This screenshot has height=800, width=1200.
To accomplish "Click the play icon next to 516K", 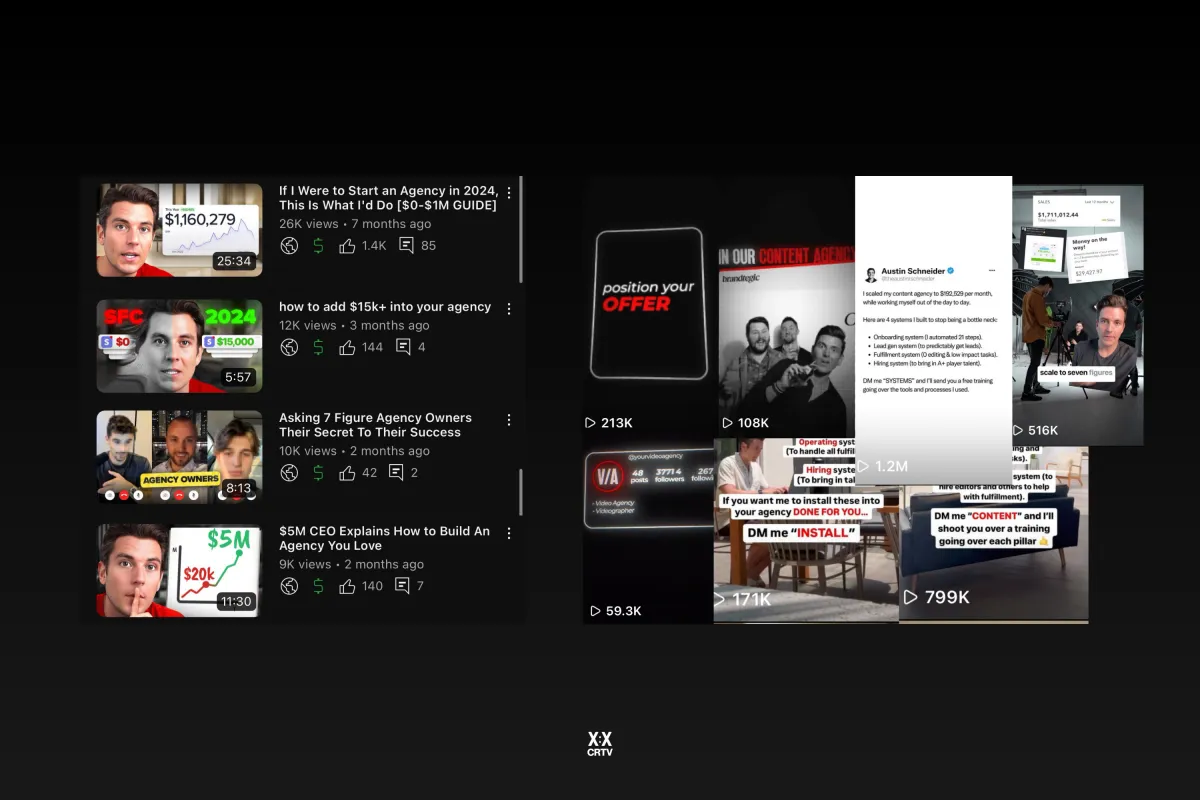I will tap(1017, 431).
